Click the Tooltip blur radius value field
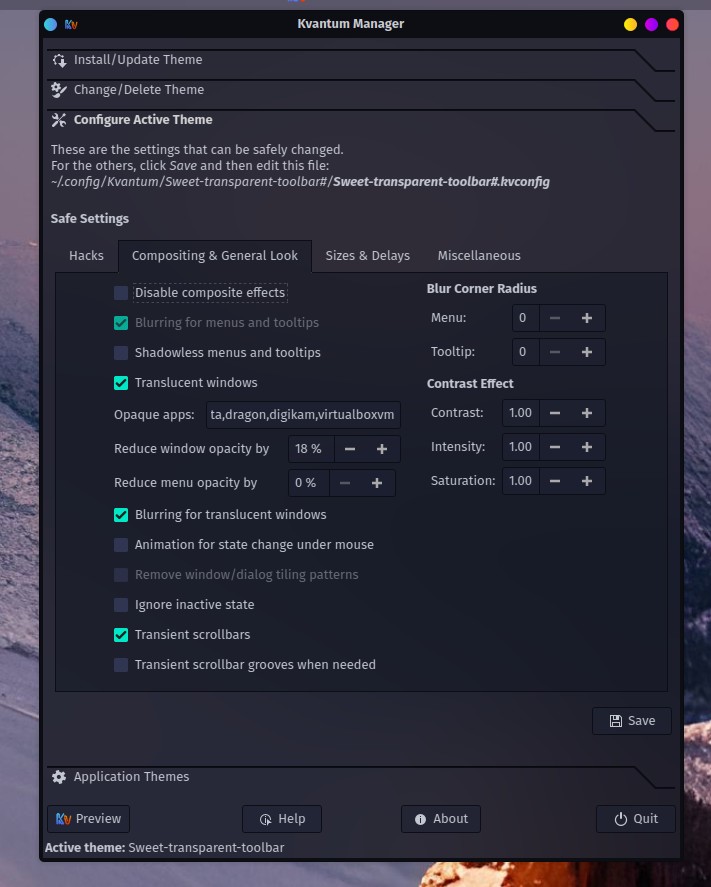 click(x=525, y=352)
